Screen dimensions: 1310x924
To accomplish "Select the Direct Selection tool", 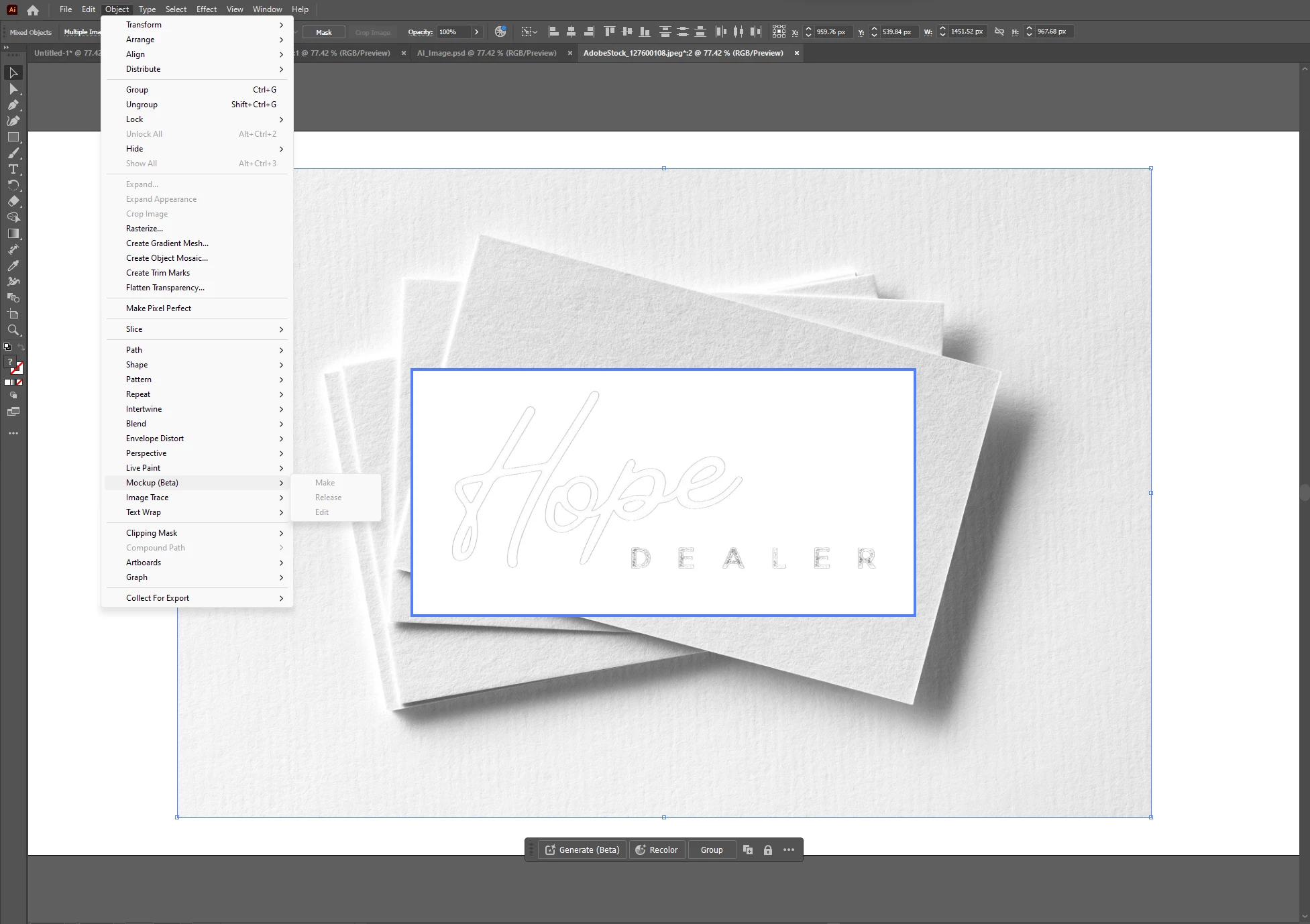I will [x=13, y=89].
